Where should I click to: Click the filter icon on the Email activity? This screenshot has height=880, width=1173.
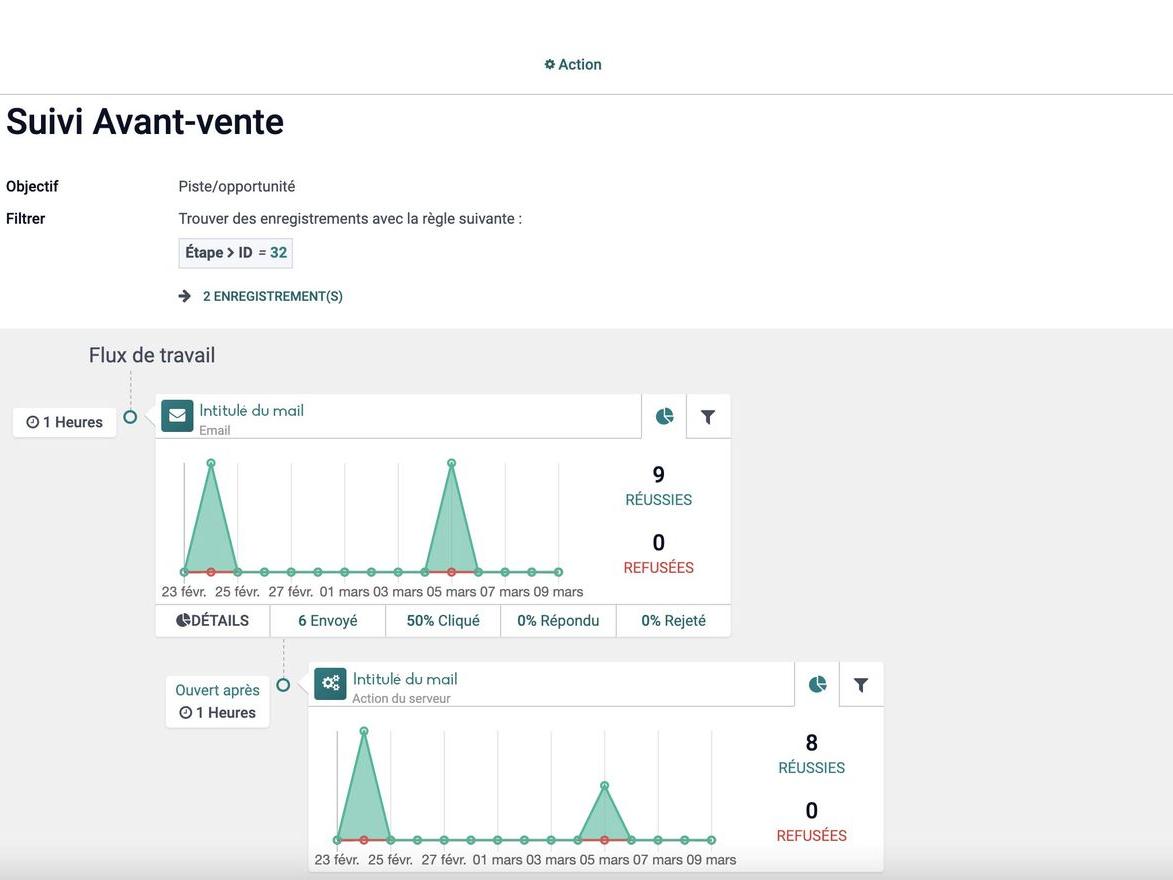pos(707,416)
